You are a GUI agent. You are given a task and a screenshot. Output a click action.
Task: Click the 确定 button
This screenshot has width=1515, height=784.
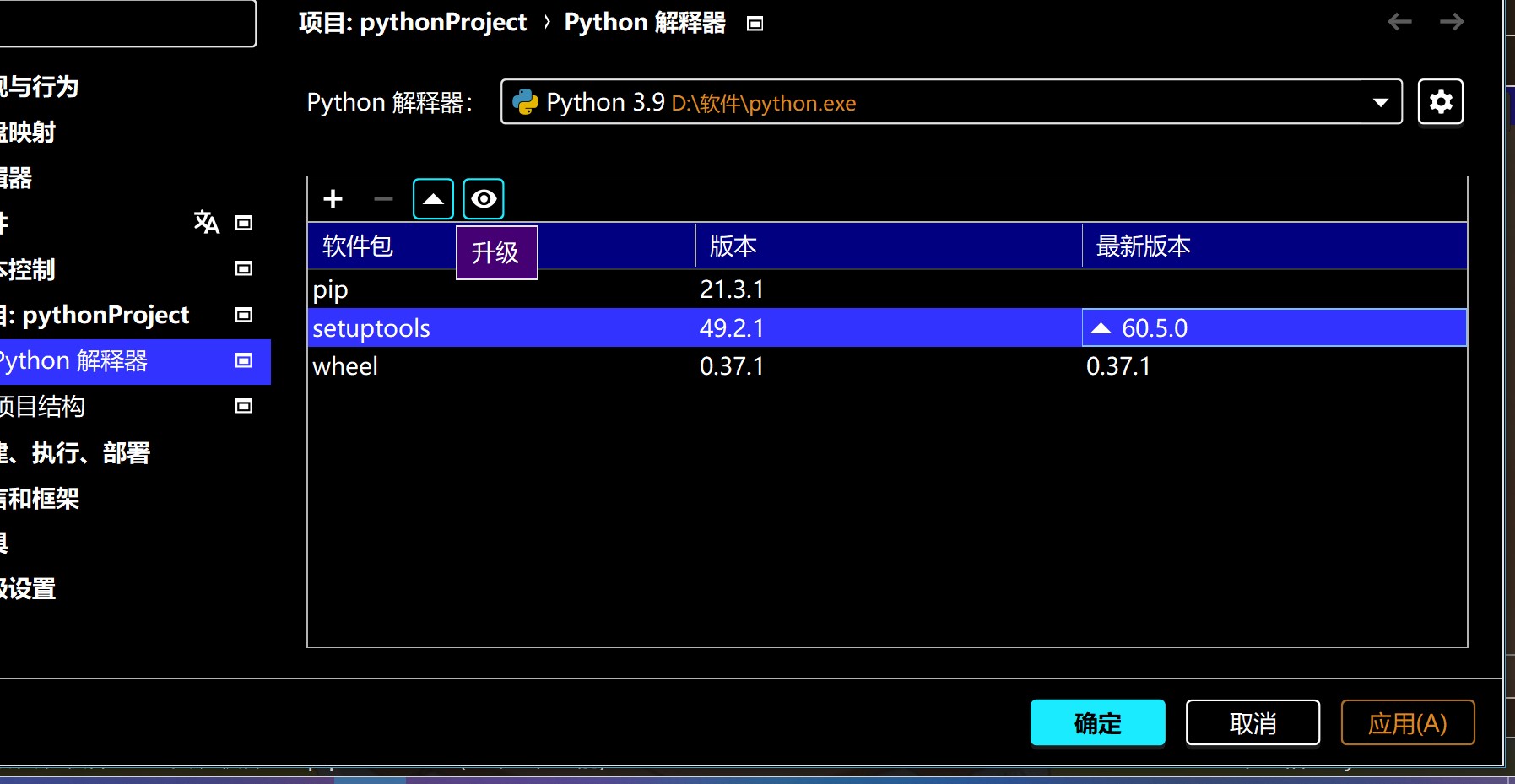1096,722
